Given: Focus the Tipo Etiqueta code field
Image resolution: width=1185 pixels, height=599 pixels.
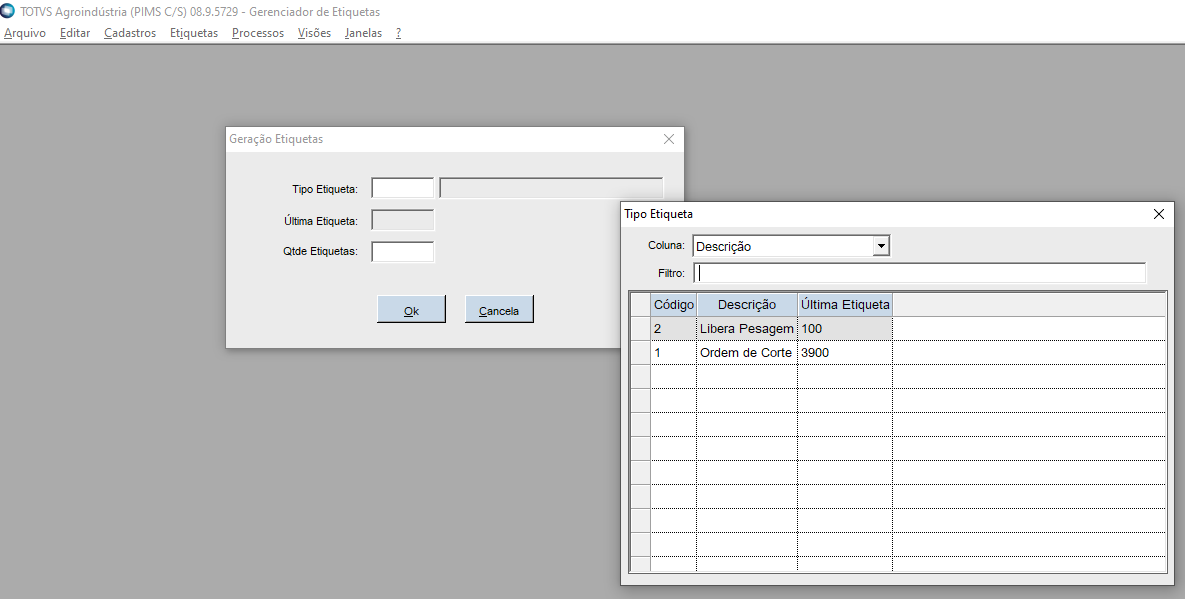Looking at the screenshot, I should [403, 188].
